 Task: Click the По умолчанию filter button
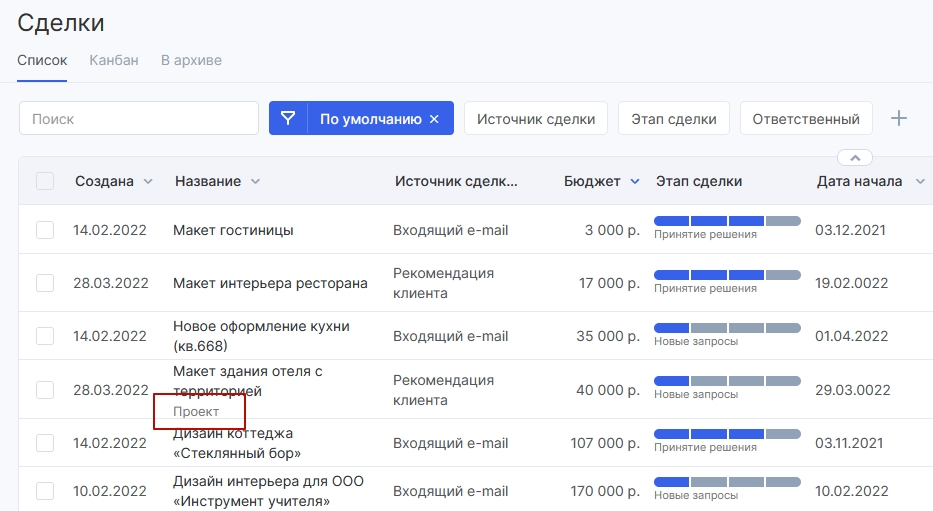[370, 119]
